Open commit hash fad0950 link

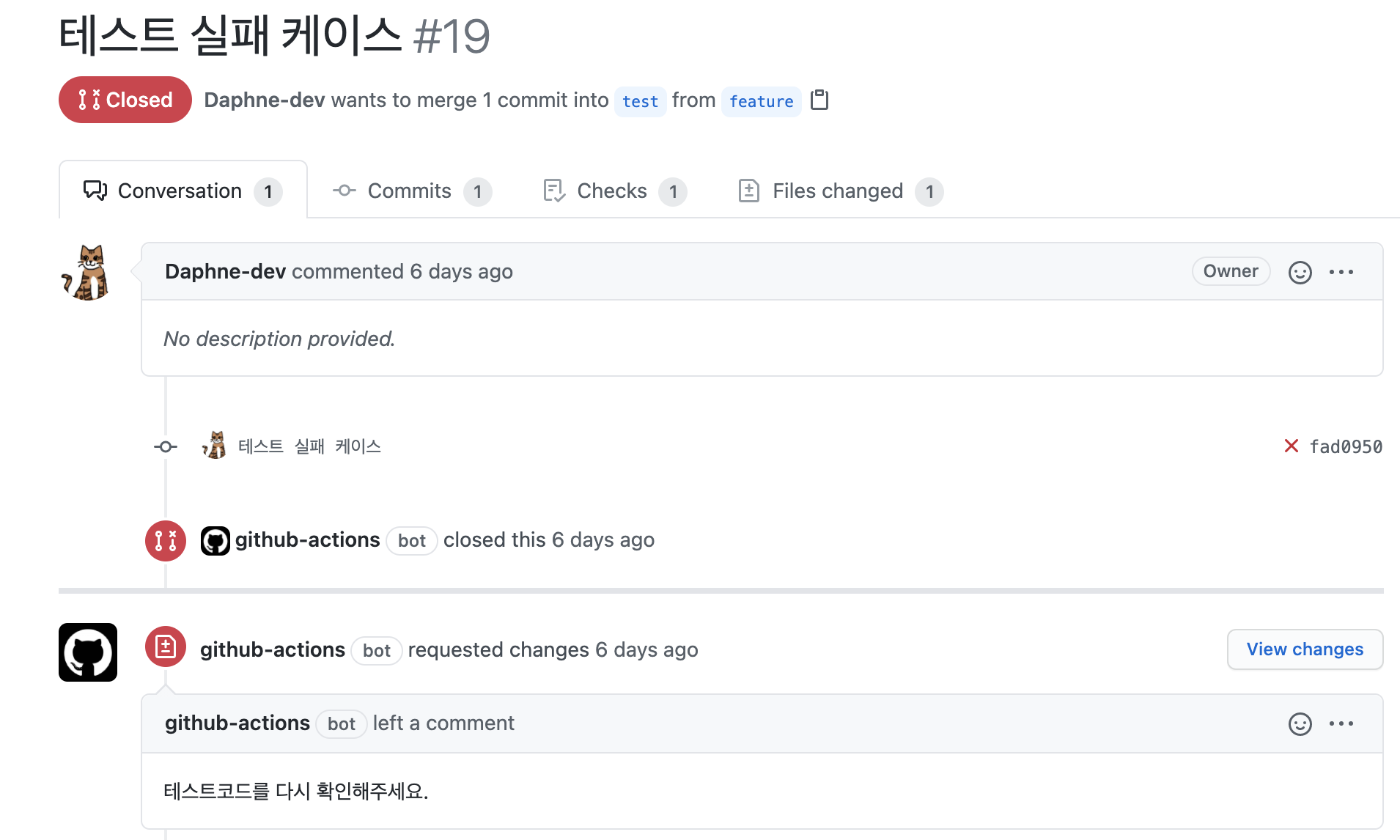click(1346, 446)
